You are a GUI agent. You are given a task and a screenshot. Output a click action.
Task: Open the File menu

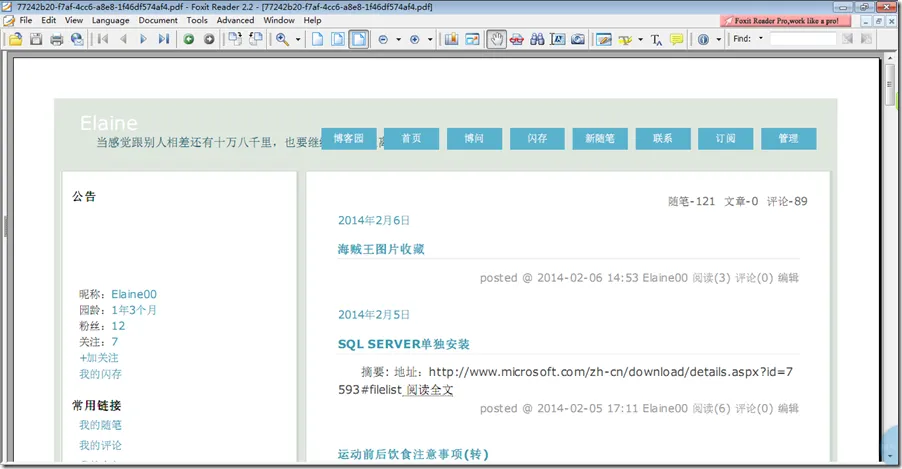(26, 20)
